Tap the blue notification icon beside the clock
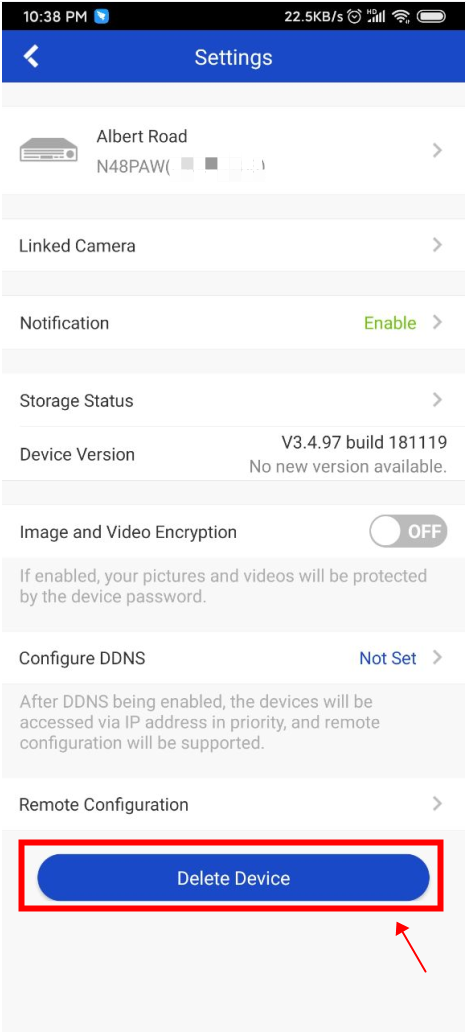The width and height of the screenshot is (466, 1032). [x=101, y=16]
